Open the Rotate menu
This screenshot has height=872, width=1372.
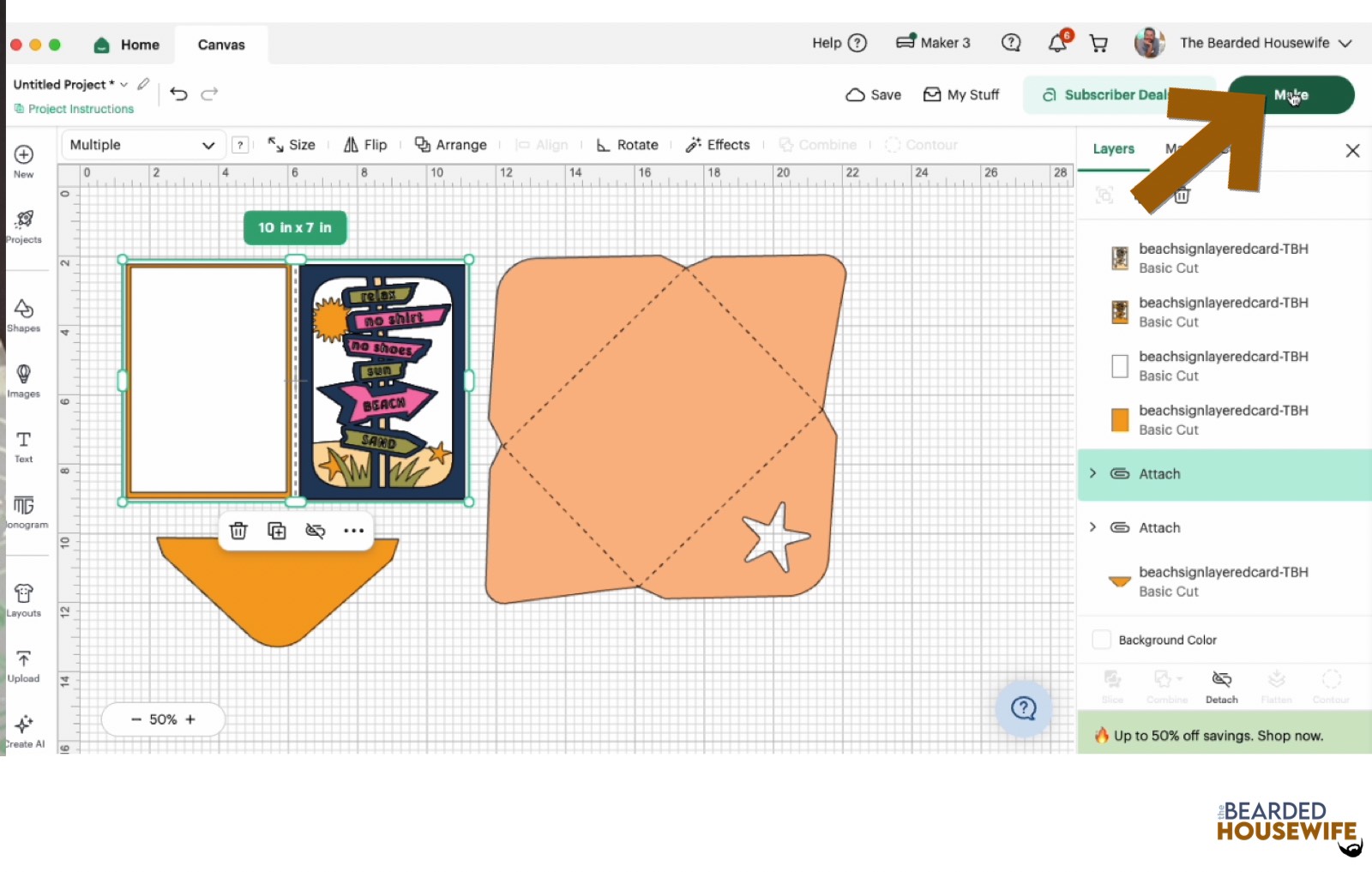point(628,145)
